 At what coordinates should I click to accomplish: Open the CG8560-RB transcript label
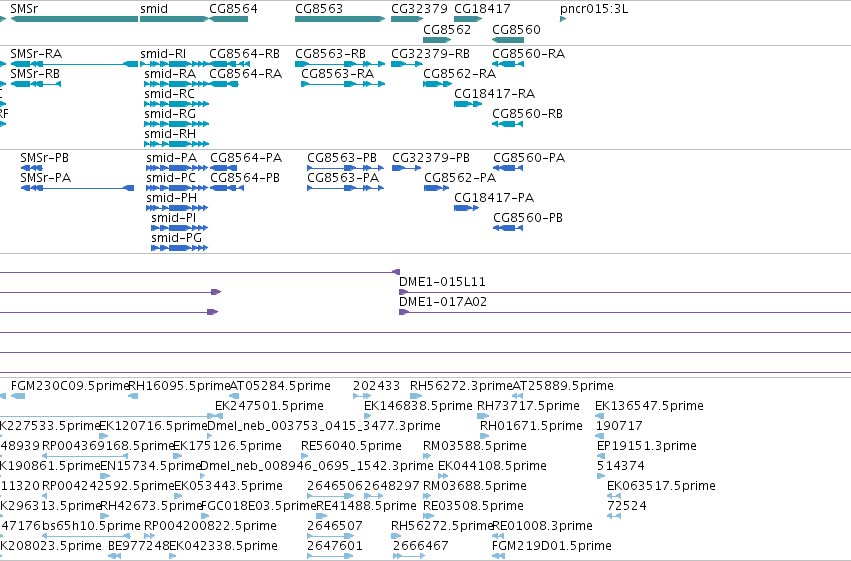528,114
